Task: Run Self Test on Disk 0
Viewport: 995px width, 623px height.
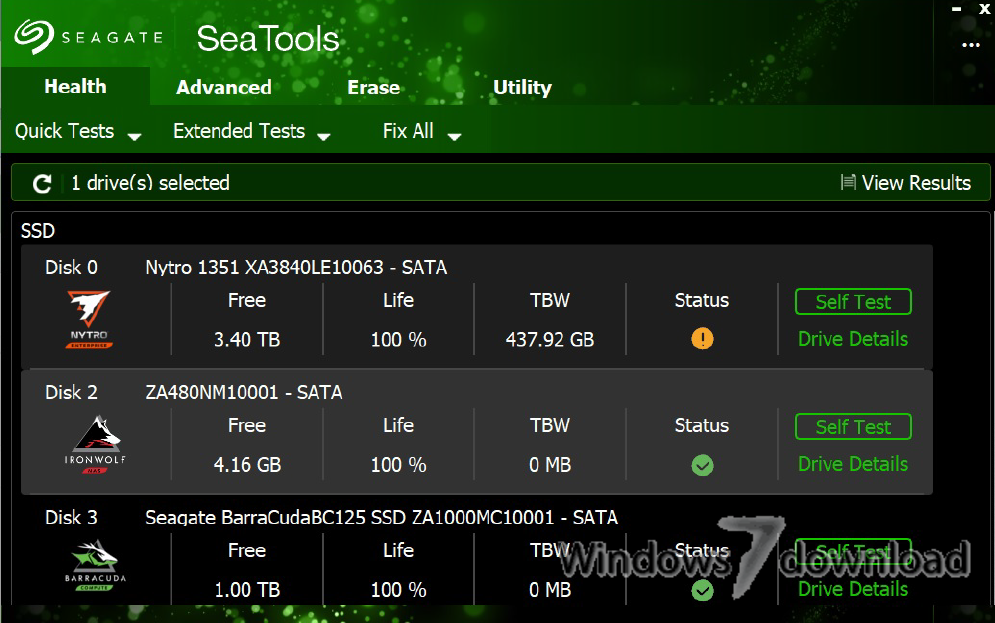Action: pyautogui.click(x=853, y=302)
